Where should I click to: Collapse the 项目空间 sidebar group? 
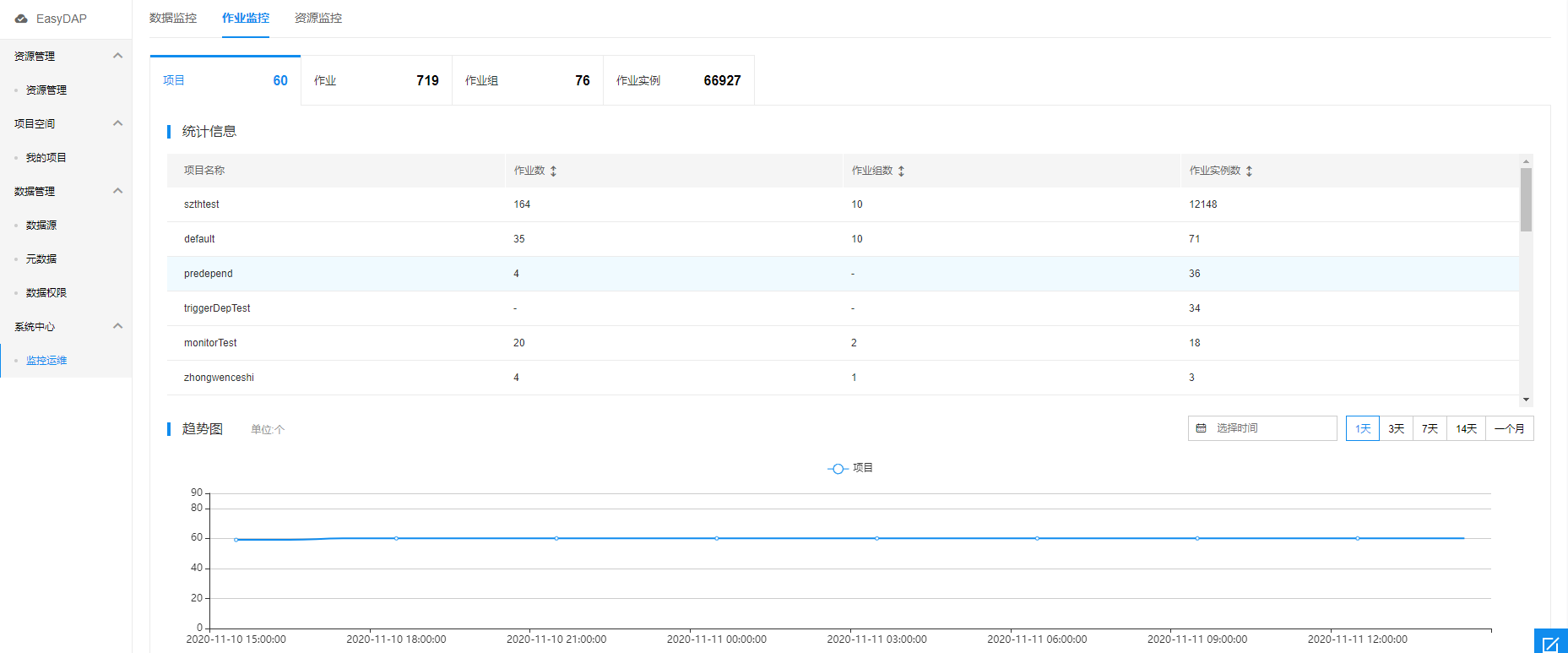pos(117,123)
